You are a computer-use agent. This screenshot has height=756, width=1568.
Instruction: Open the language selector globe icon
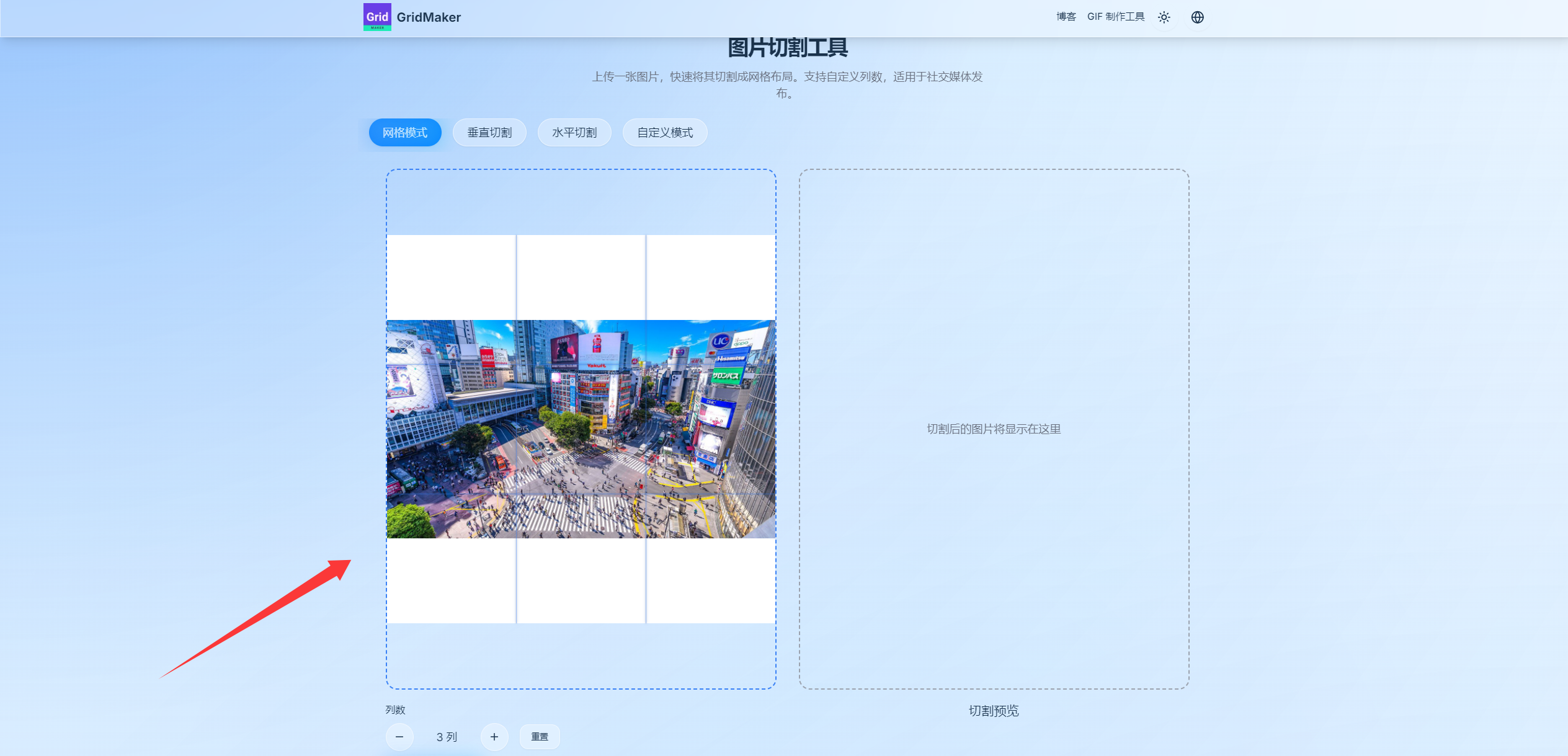(1198, 17)
